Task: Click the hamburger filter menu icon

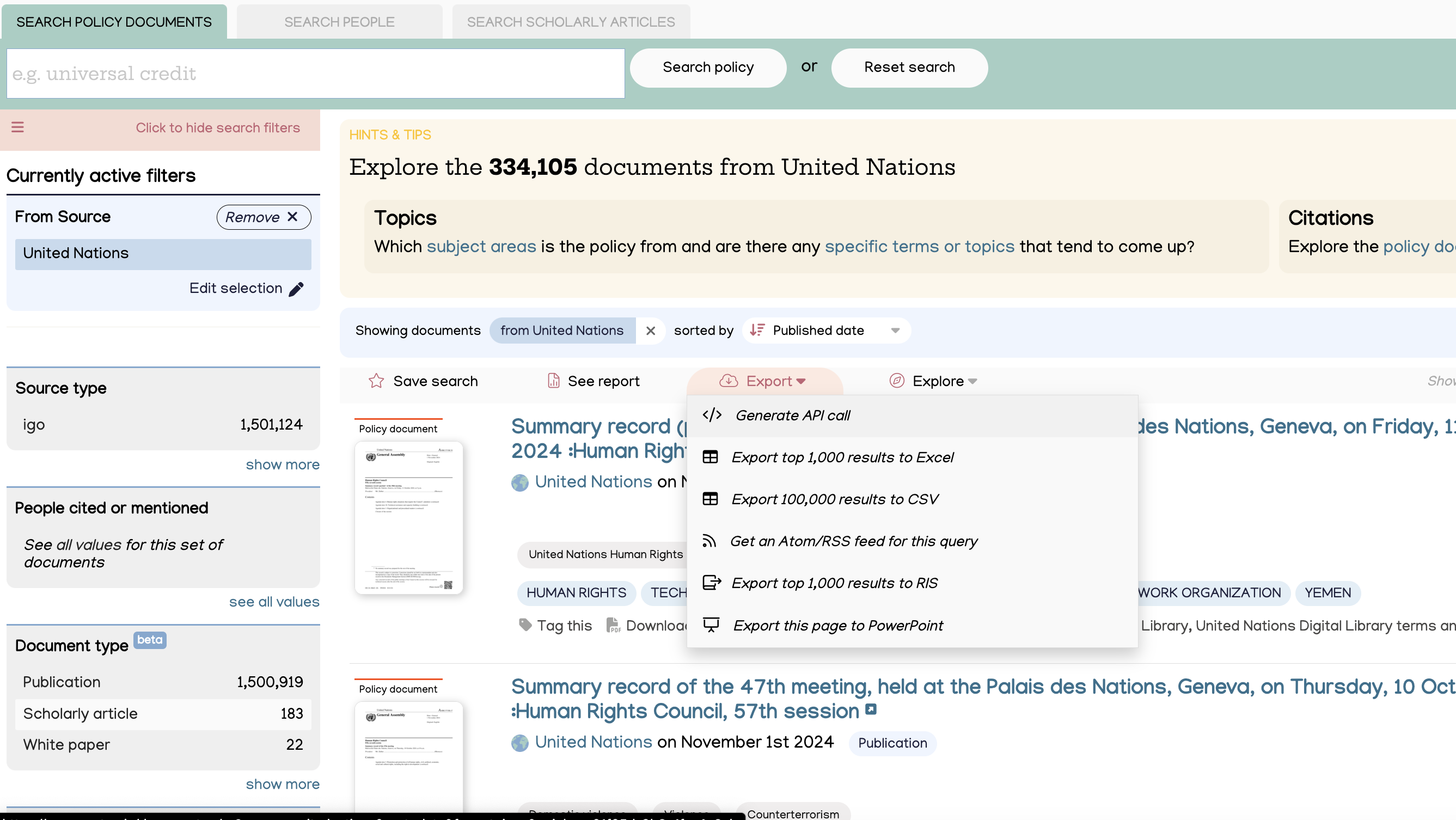Action: coord(17,127)
